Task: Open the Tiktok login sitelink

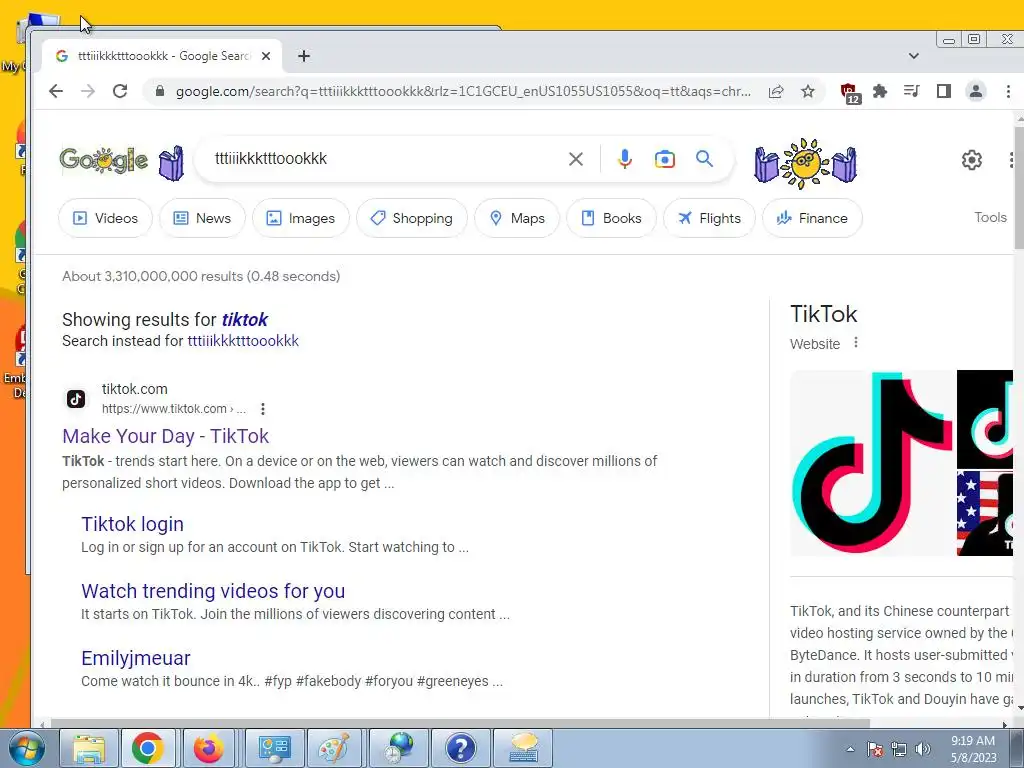Action: click(x=132, y=524)
